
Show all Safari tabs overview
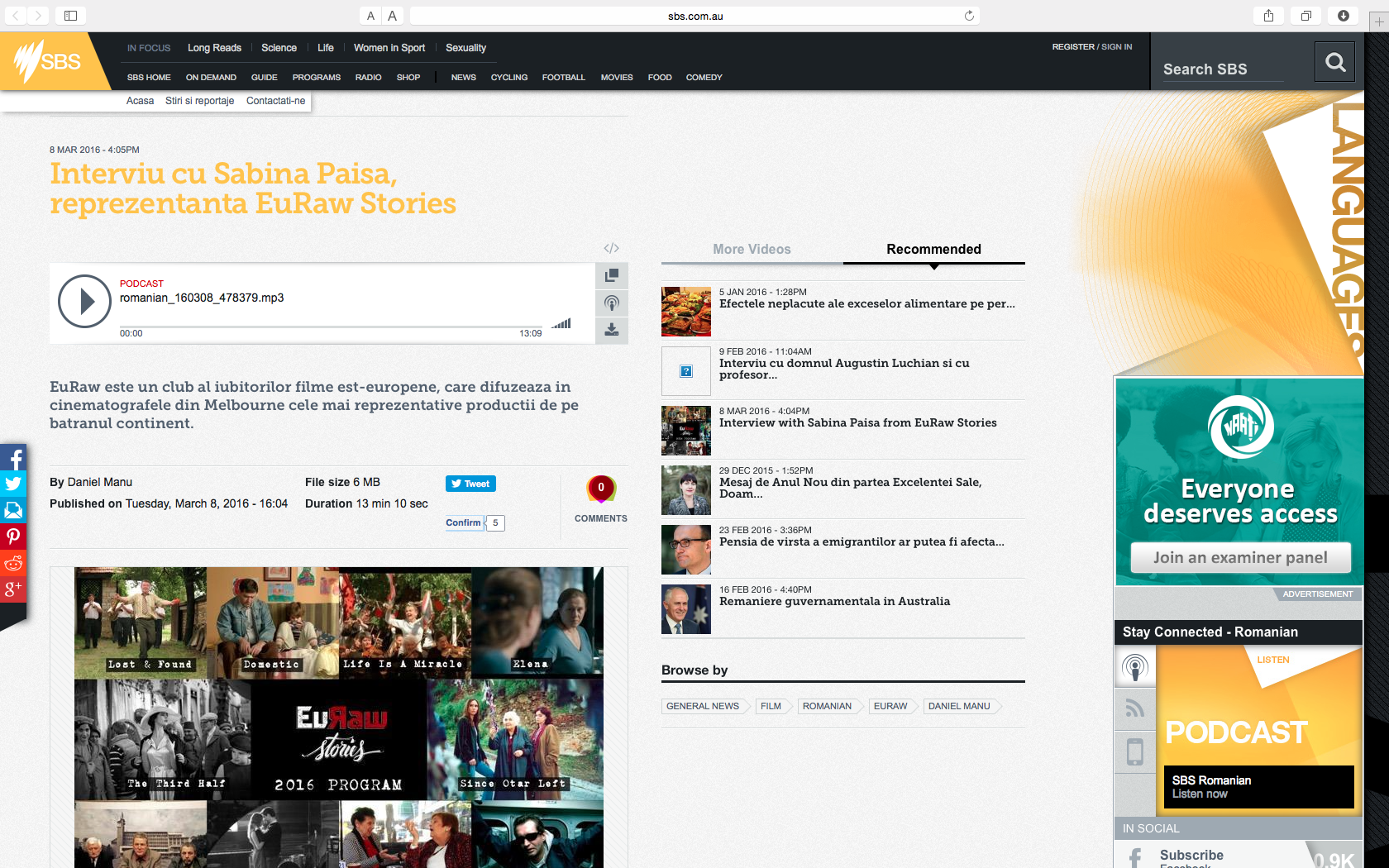tap(1306, 16)
